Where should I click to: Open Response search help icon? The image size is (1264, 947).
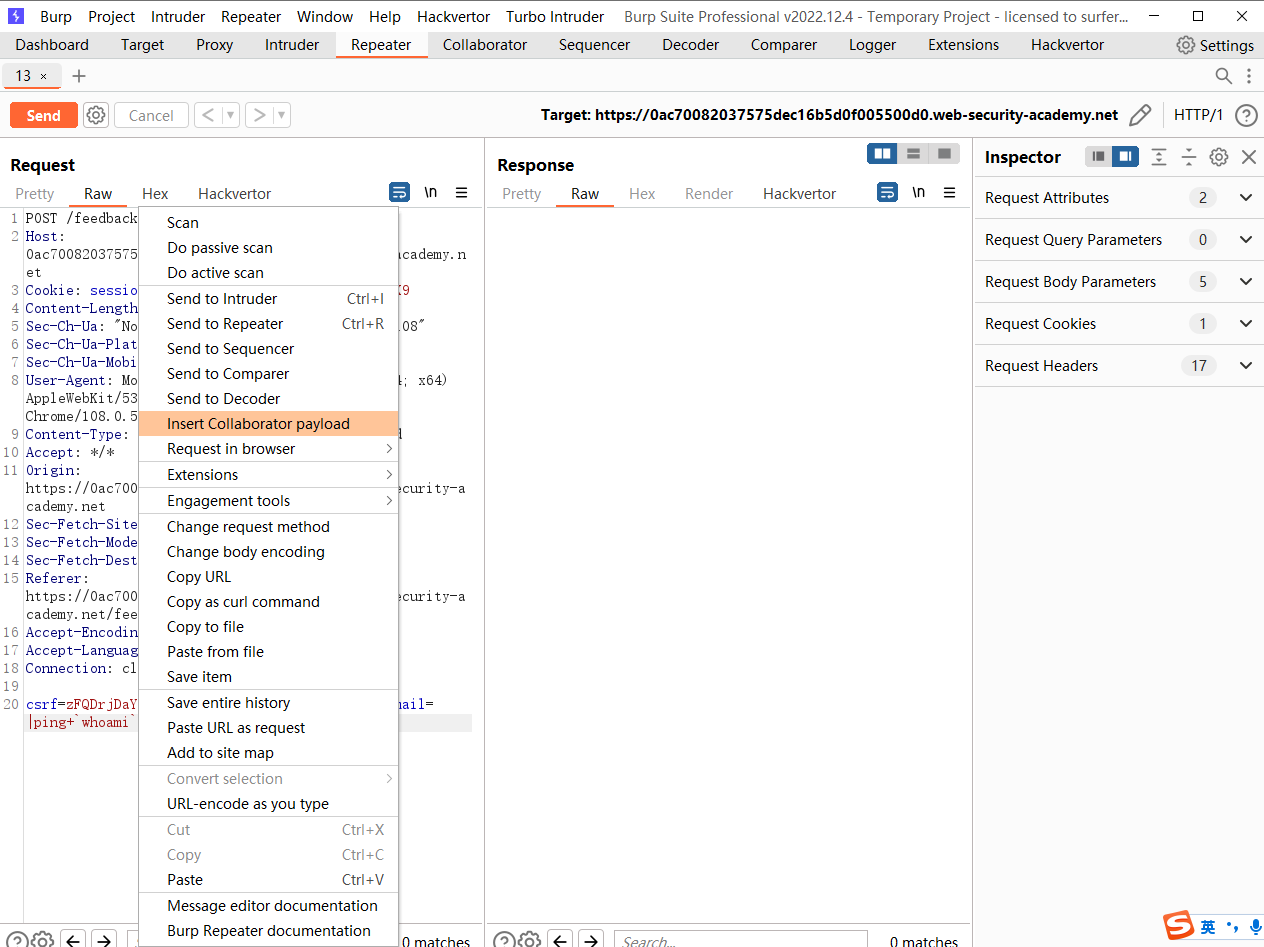504,940
